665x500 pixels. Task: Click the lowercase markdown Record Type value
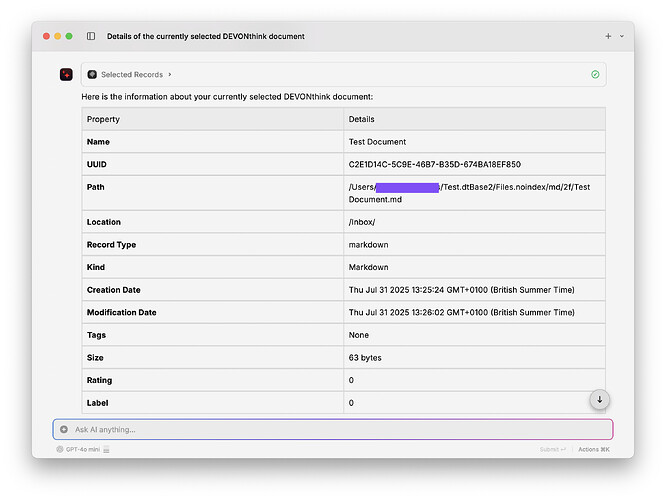[x=368, y=245]
